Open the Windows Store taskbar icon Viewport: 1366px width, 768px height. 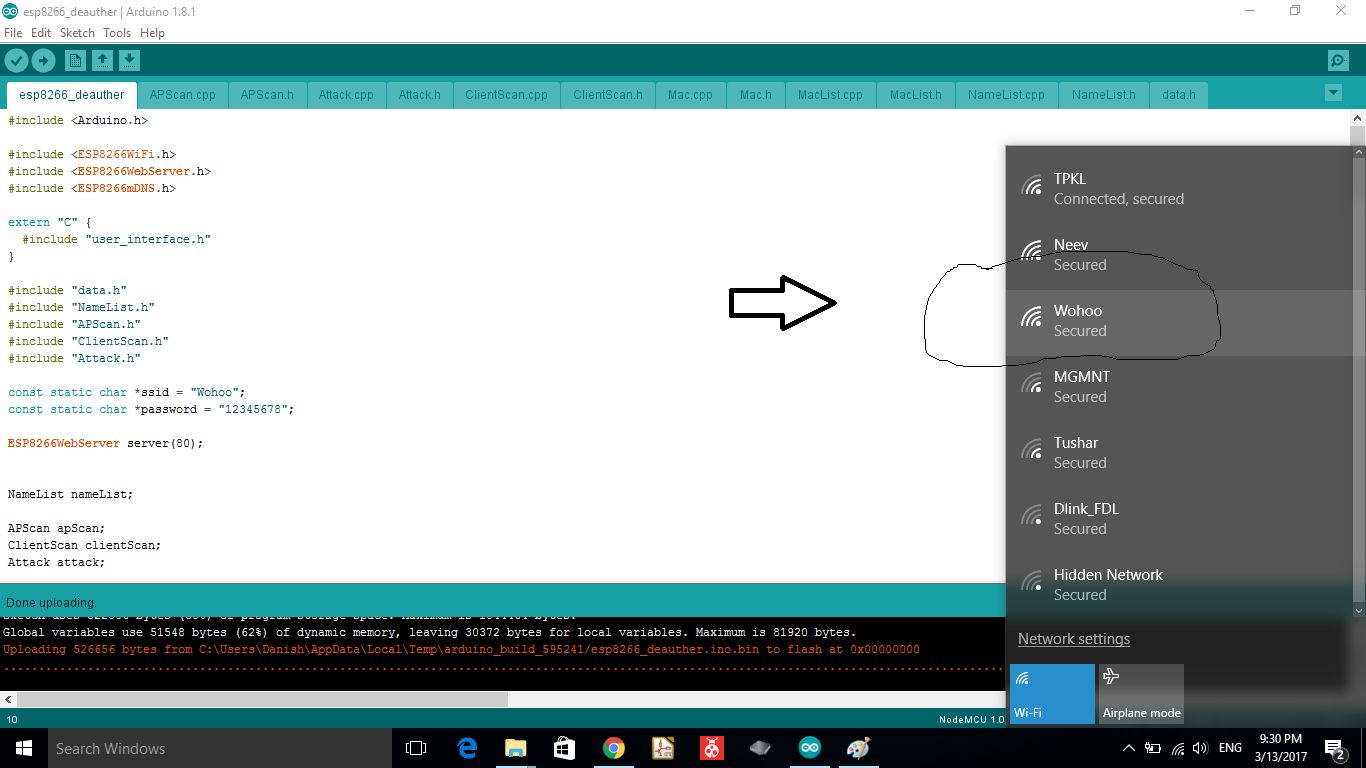(564, 748)
